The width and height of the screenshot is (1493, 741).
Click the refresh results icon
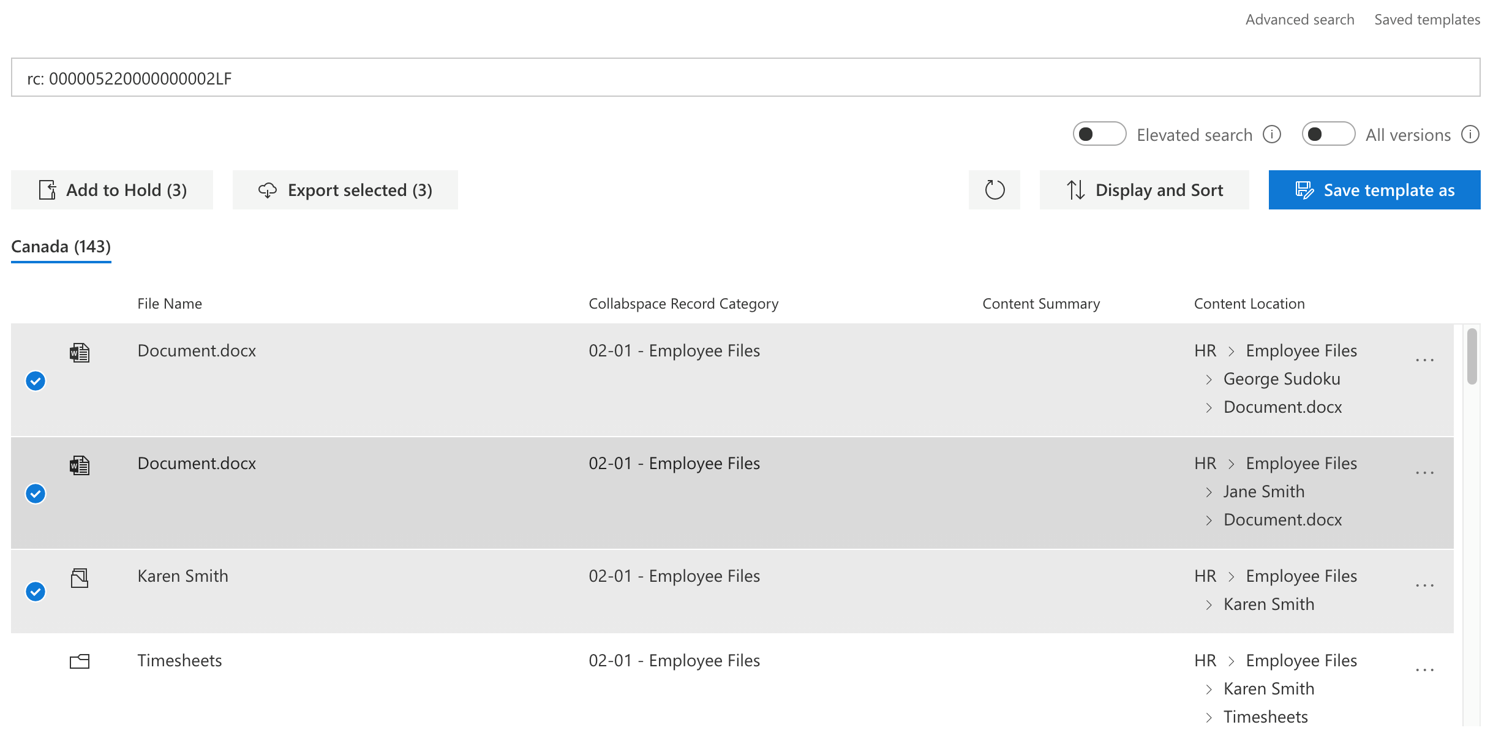click(x=994, y=190)
